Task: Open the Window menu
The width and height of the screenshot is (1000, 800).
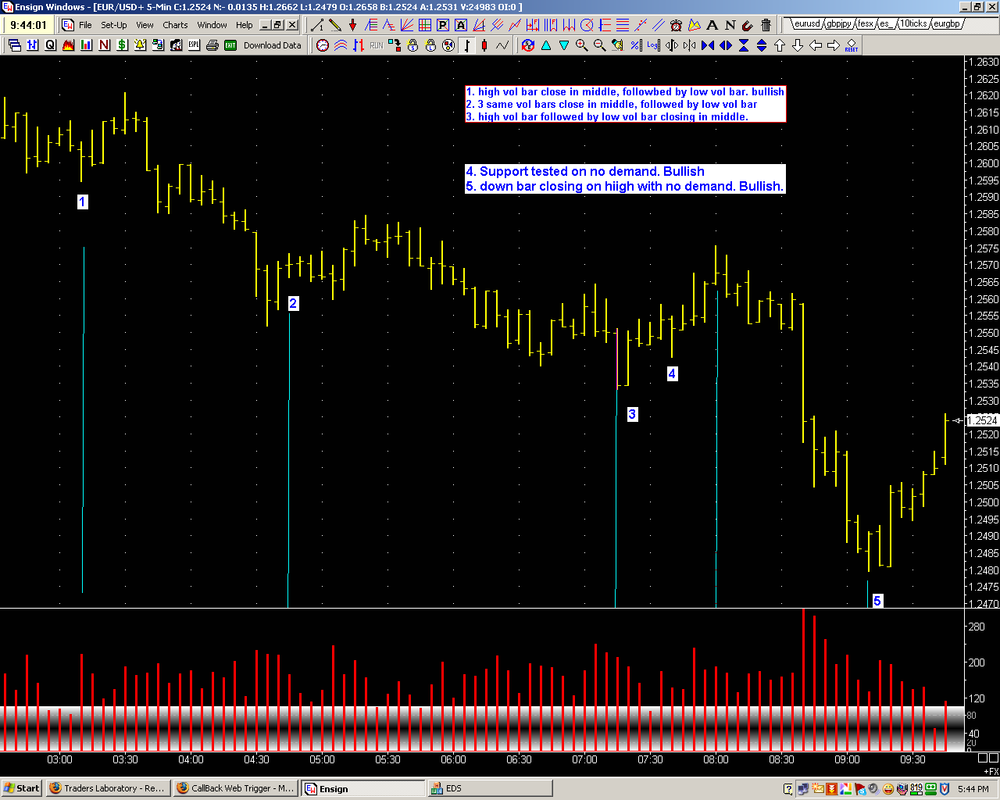Action: click(212, 25)
